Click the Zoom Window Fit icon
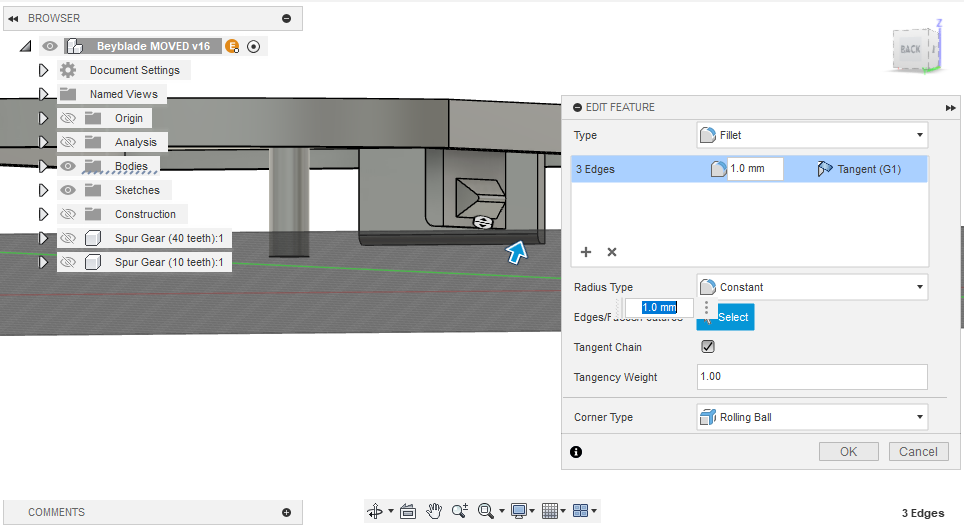964x527 pixels. pos(486,511)
